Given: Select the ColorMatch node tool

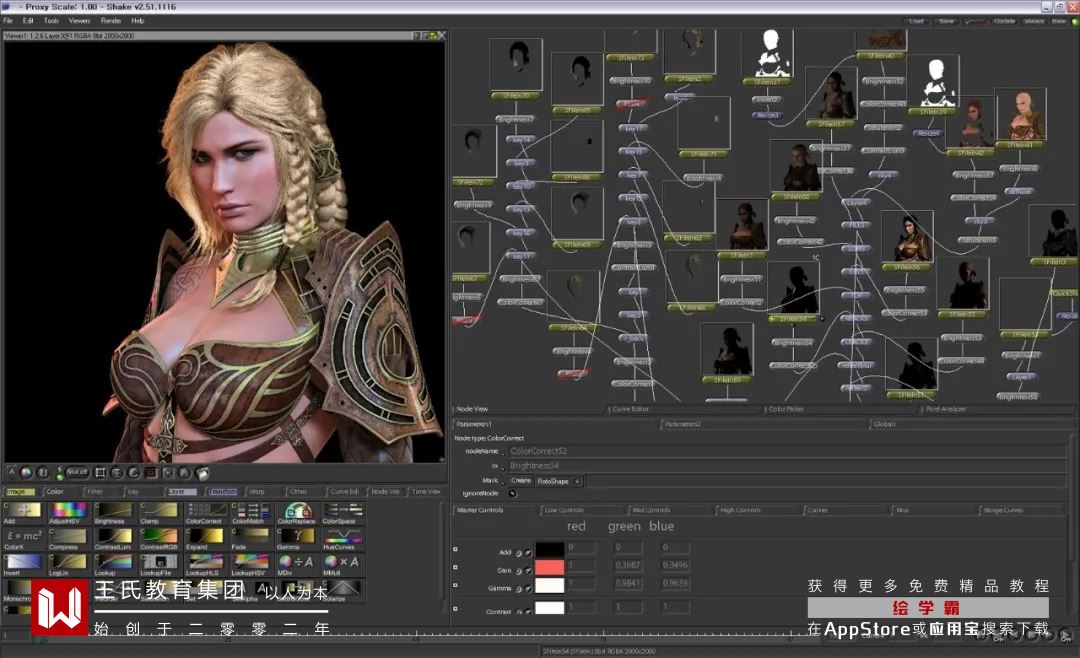Looking at the screenshot, I should click(251, 511).
